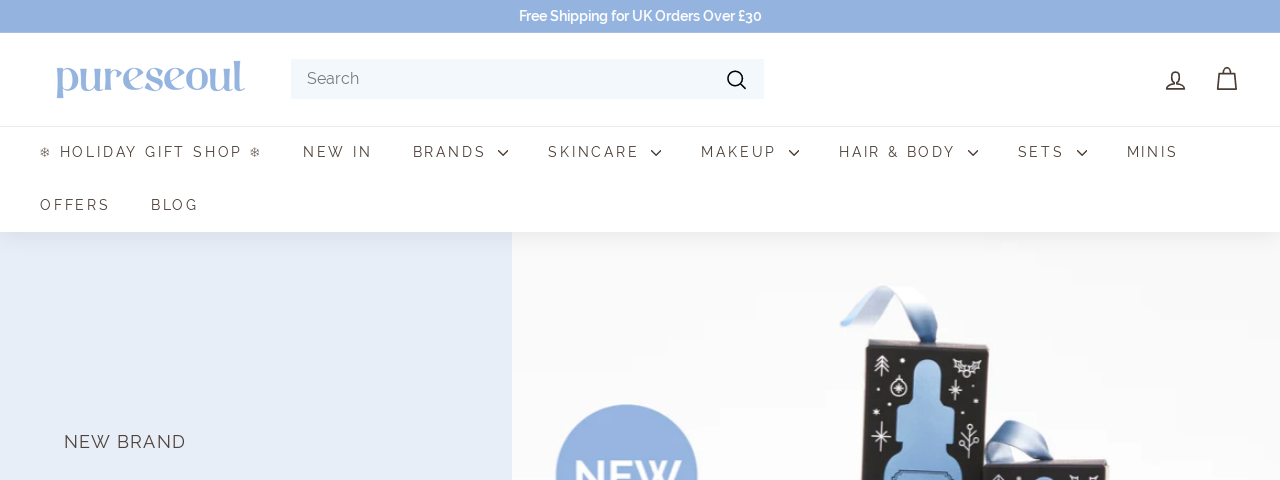
Task: Click the search magnifier icon
Action: pyautogui.click(x=736, y=79)
